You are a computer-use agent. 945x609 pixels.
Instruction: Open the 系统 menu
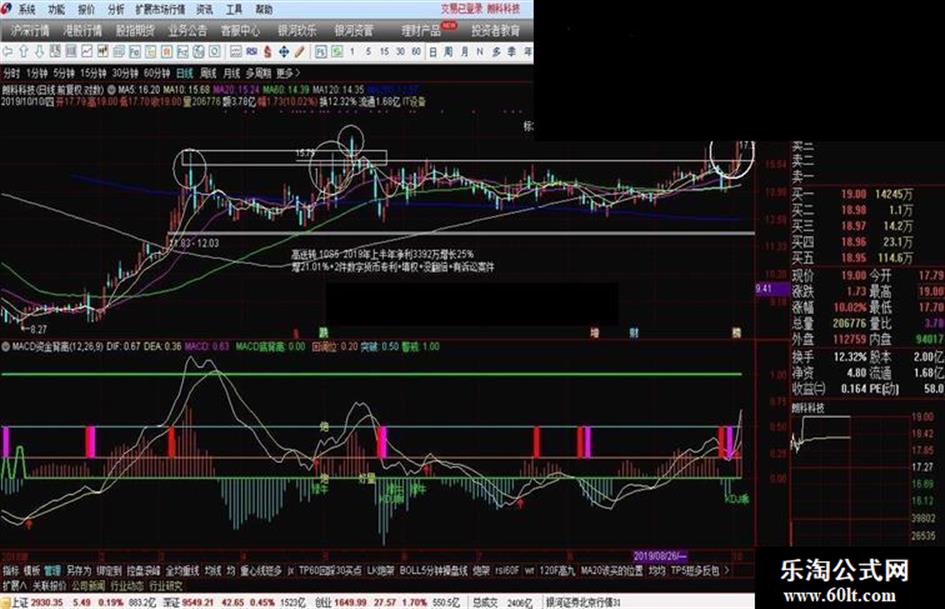pyautogui.click(x=27, y=9)
